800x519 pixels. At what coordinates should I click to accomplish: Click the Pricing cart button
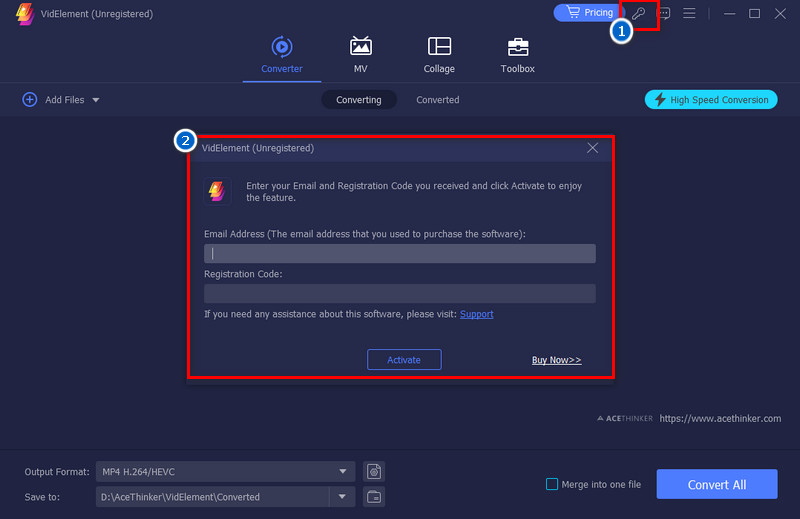point(587,13)
